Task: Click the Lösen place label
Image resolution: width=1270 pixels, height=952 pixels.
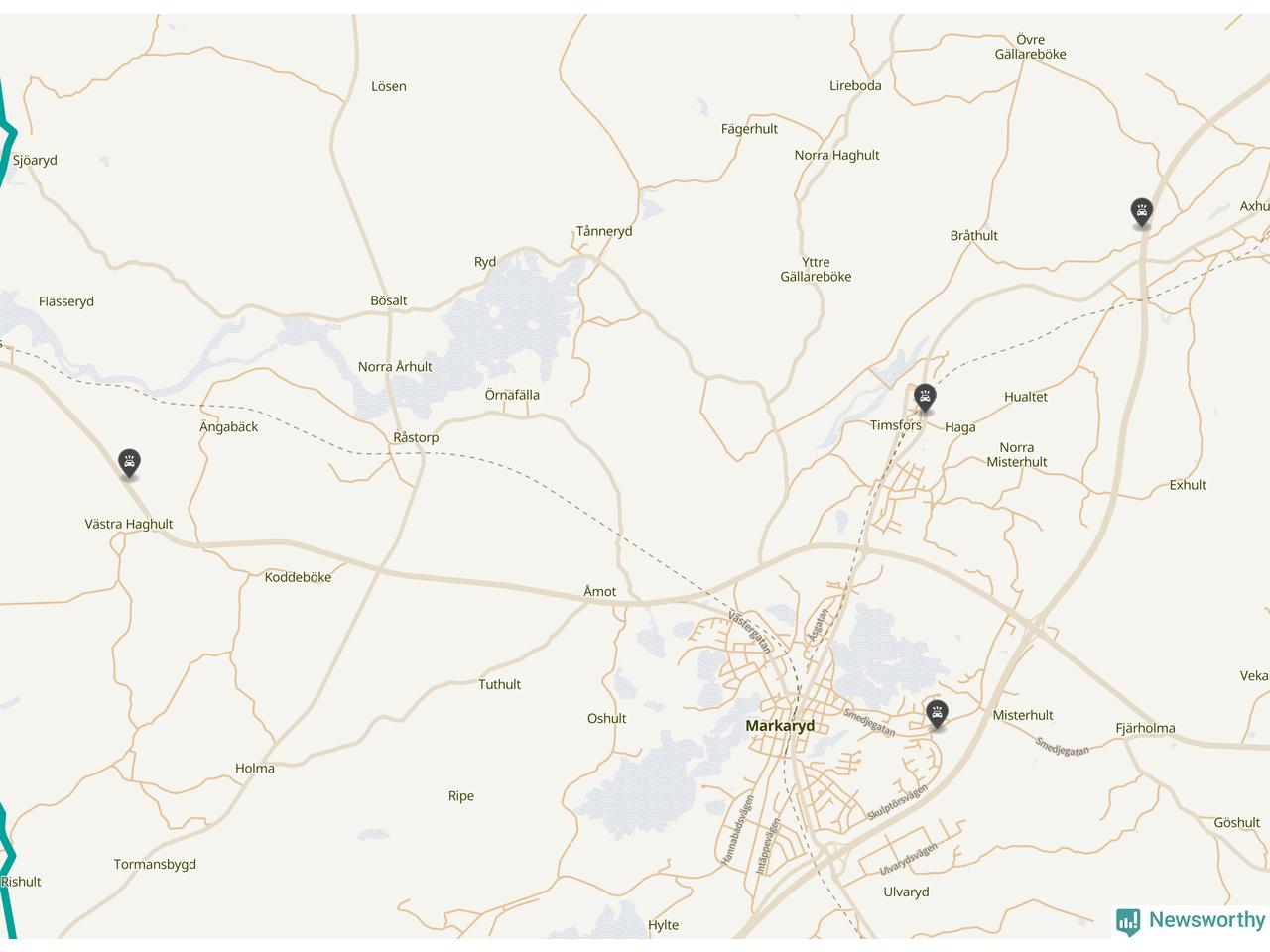Action: point(389,86)
